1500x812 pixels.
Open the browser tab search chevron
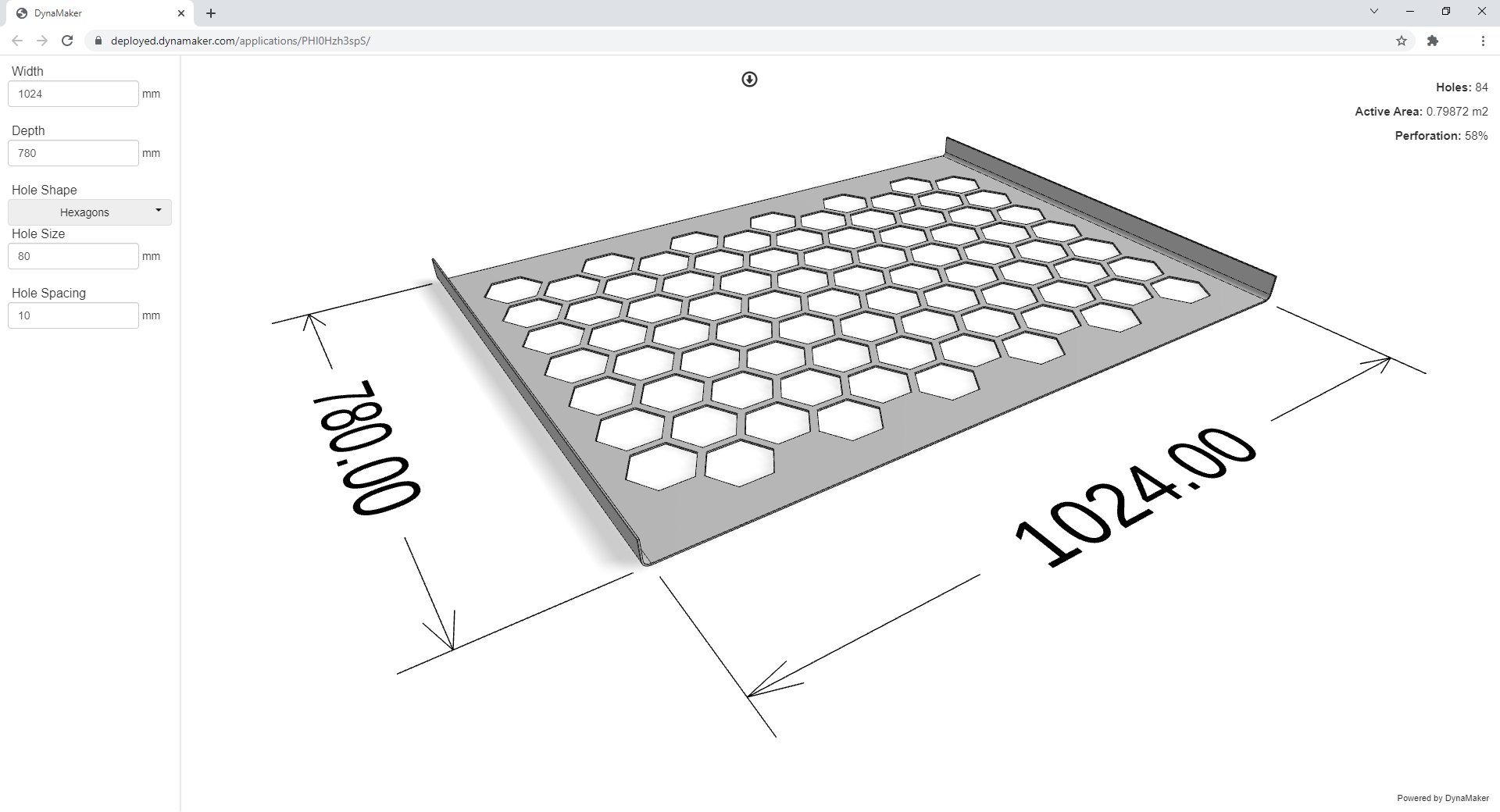pyautogui.click(x=1374, y=11)
